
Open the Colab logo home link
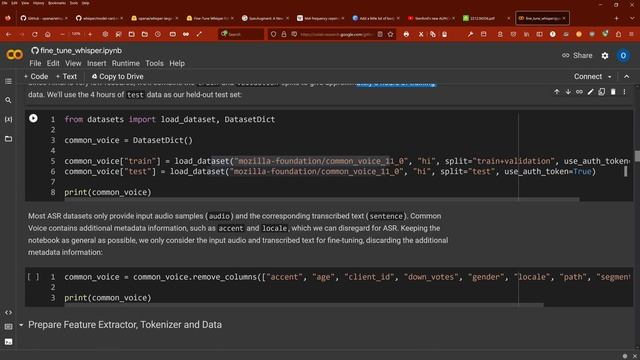click(14, 54)
